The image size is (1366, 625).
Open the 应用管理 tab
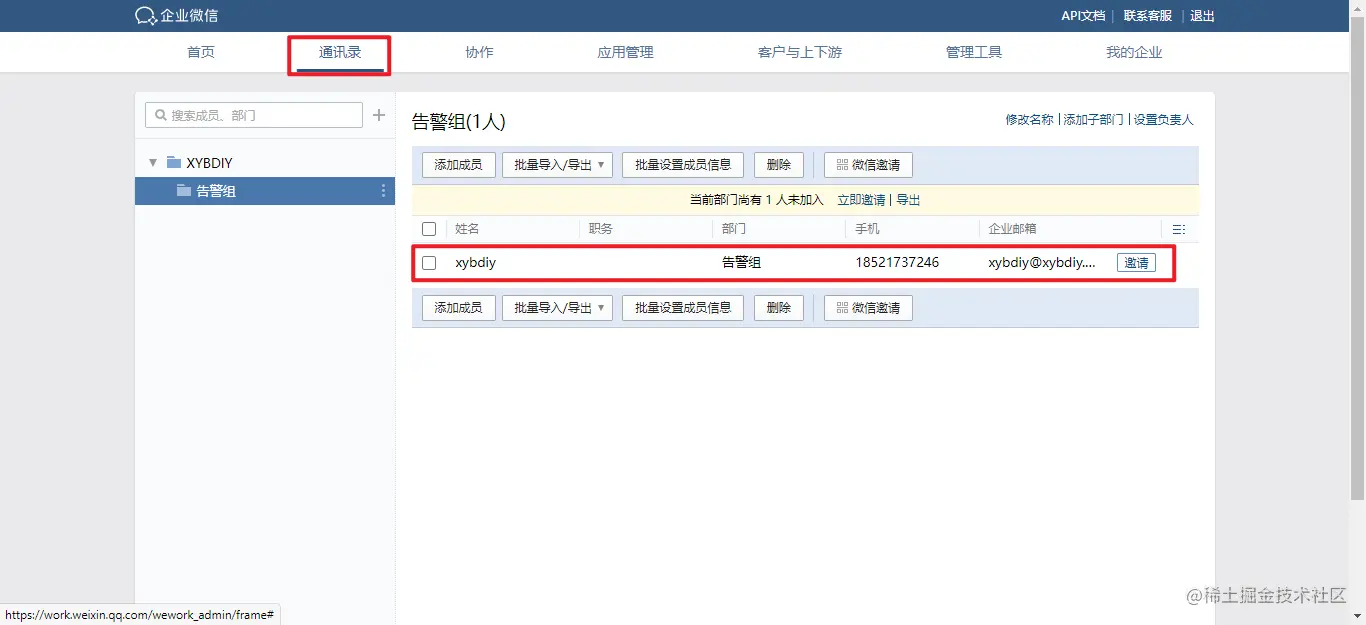626,52
